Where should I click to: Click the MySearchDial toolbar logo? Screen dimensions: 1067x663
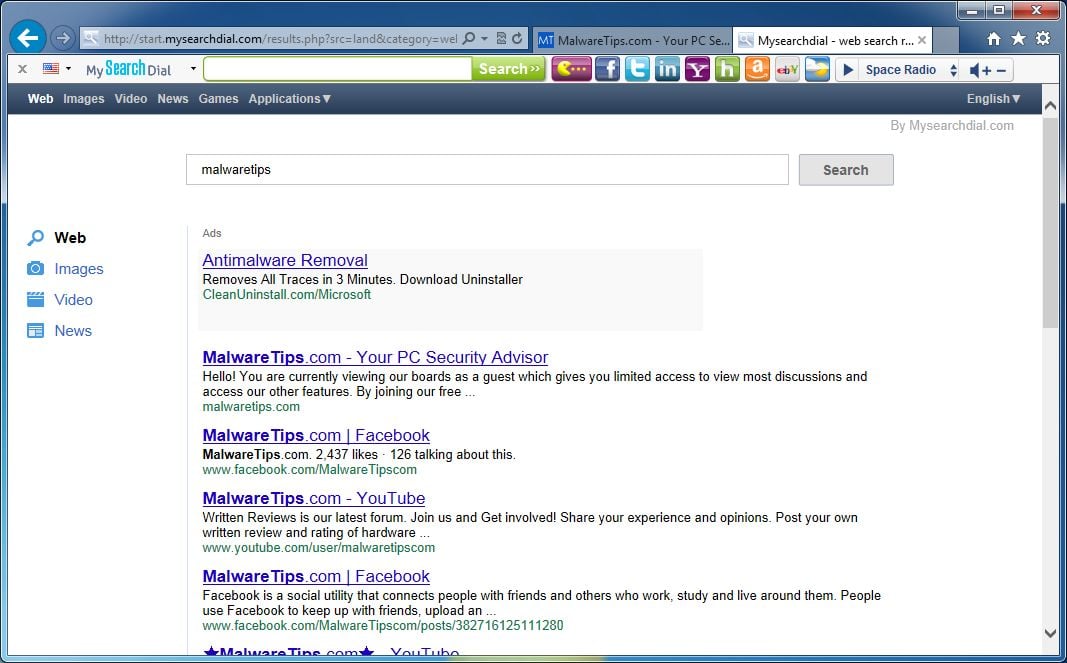pyautogui.click(x=129, y=69)
